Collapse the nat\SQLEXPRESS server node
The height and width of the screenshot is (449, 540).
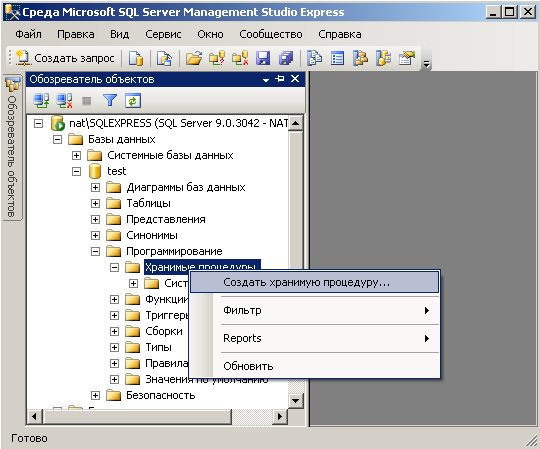click(39, 123)
